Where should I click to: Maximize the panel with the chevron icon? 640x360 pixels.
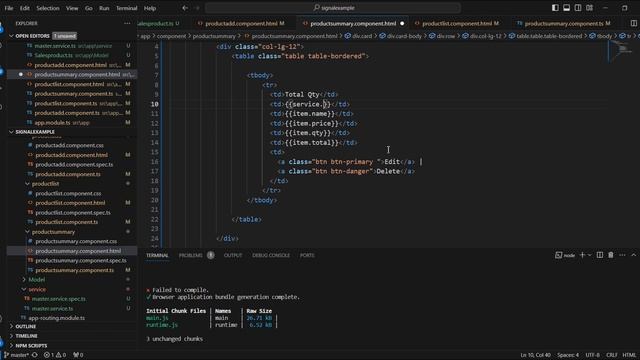[x=633, y=255]
